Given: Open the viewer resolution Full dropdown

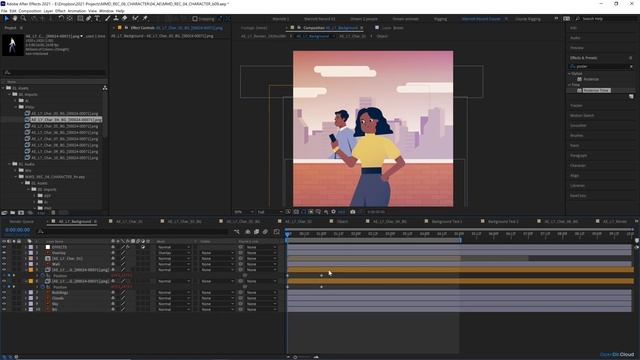Looking at the screenshot, I should 269,212.
